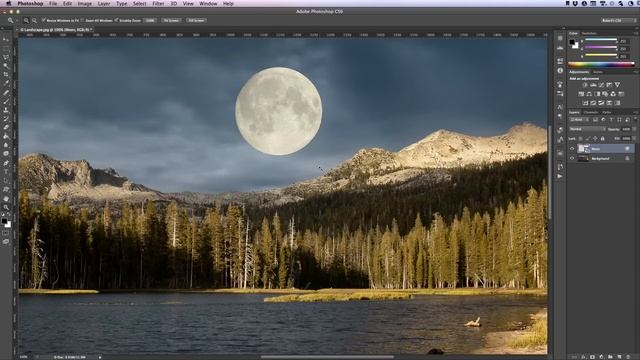The width and height of the screenshot is (640, 360).
Task: Click the color spectrum ramp in Color panel
Action: [x=601, y=64]
